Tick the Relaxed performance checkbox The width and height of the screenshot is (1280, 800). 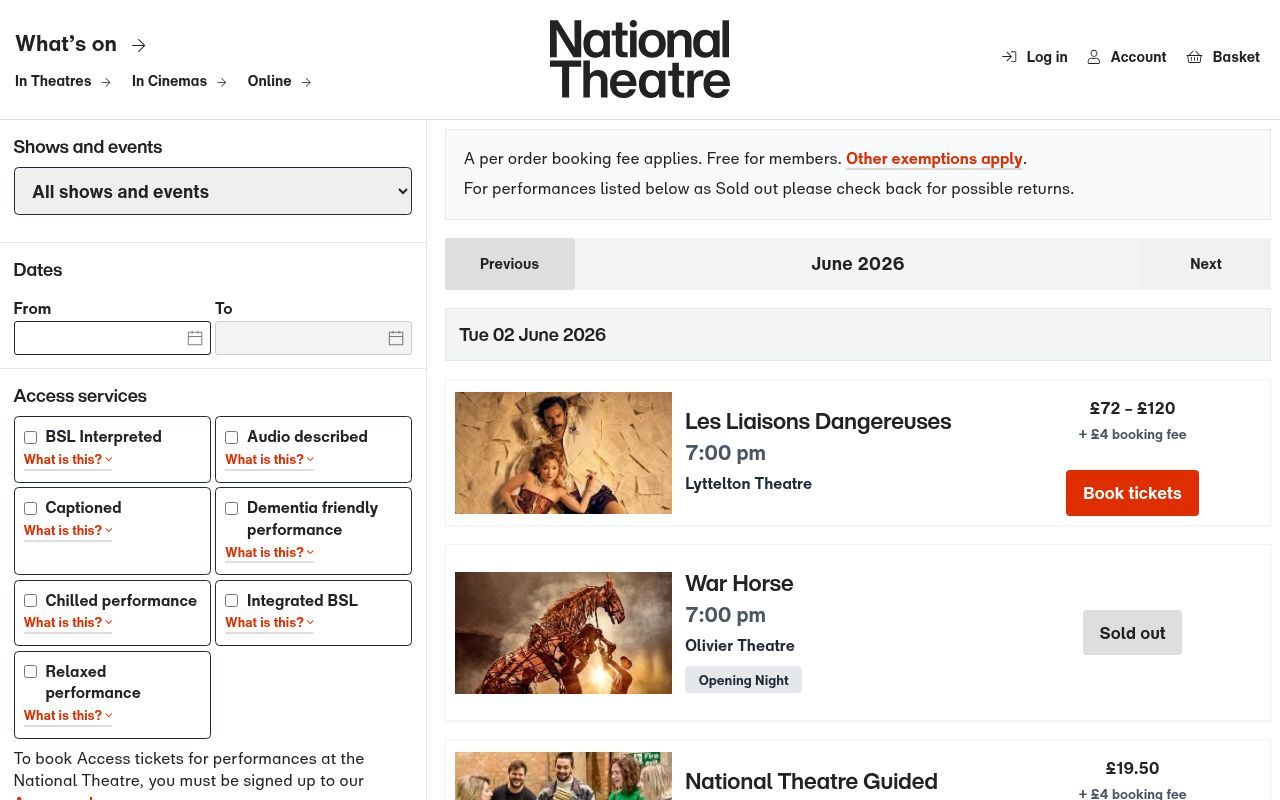click(30, 672)
